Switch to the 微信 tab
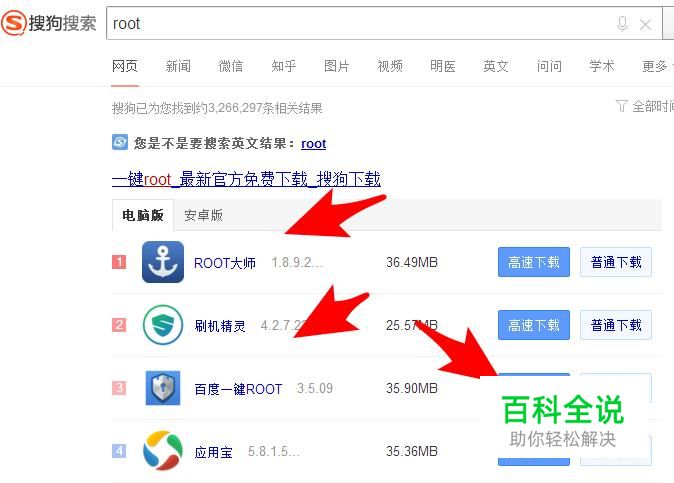 click(x=231, y=66)
